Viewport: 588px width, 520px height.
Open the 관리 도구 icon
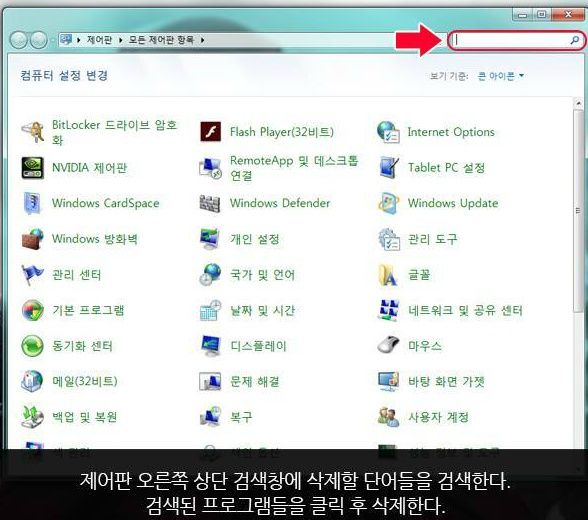388,239
